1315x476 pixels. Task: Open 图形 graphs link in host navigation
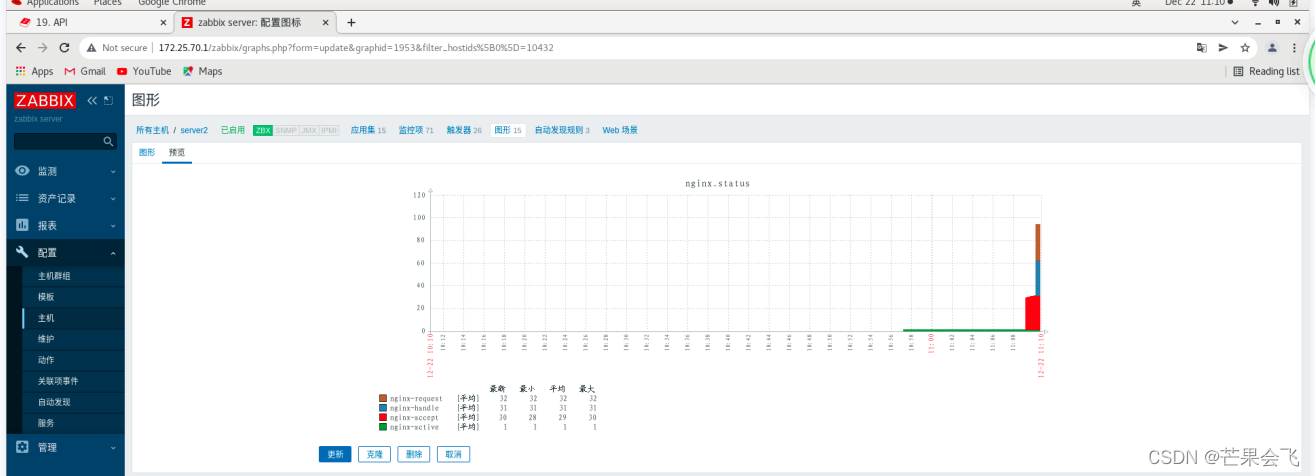tap(503, 130)
